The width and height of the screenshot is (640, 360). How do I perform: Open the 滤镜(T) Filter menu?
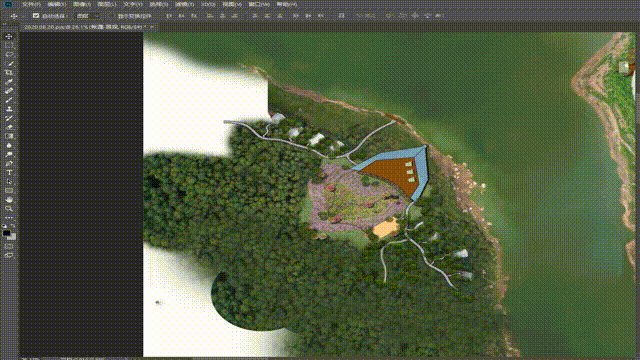click(x=184, y=4)
